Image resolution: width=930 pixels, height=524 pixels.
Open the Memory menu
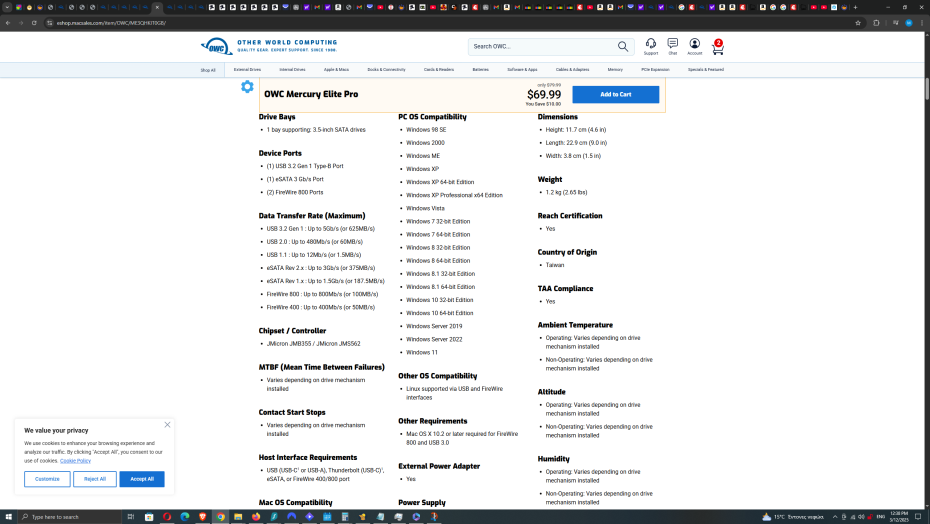point(615,69)
